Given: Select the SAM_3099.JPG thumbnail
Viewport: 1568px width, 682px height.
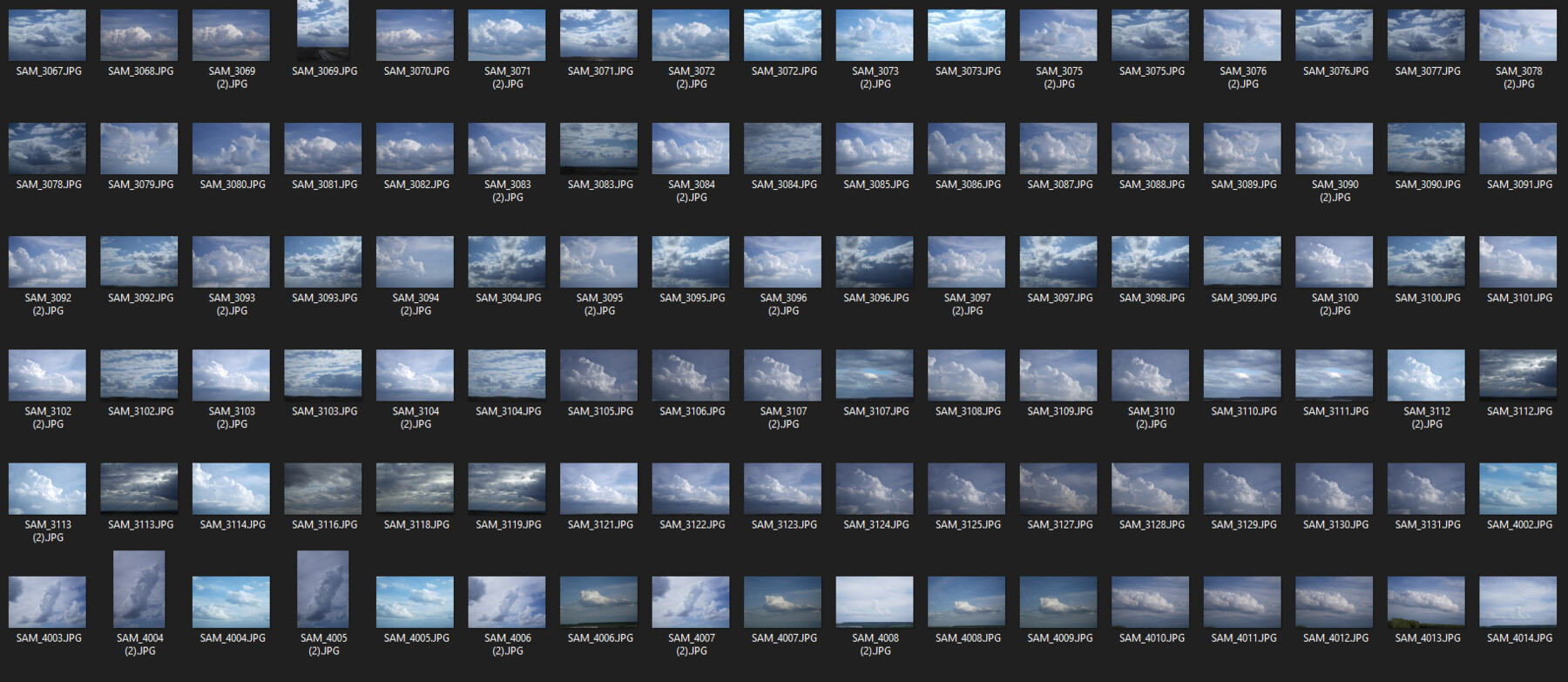Looking at the screenshot, I should 1242,261.
